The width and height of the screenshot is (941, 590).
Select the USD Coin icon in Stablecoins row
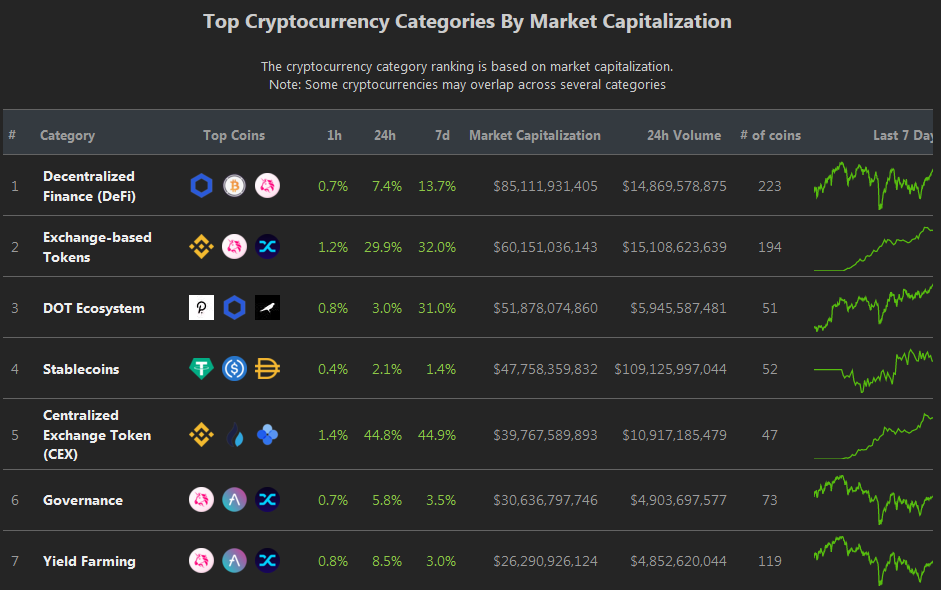click(235, 369)
